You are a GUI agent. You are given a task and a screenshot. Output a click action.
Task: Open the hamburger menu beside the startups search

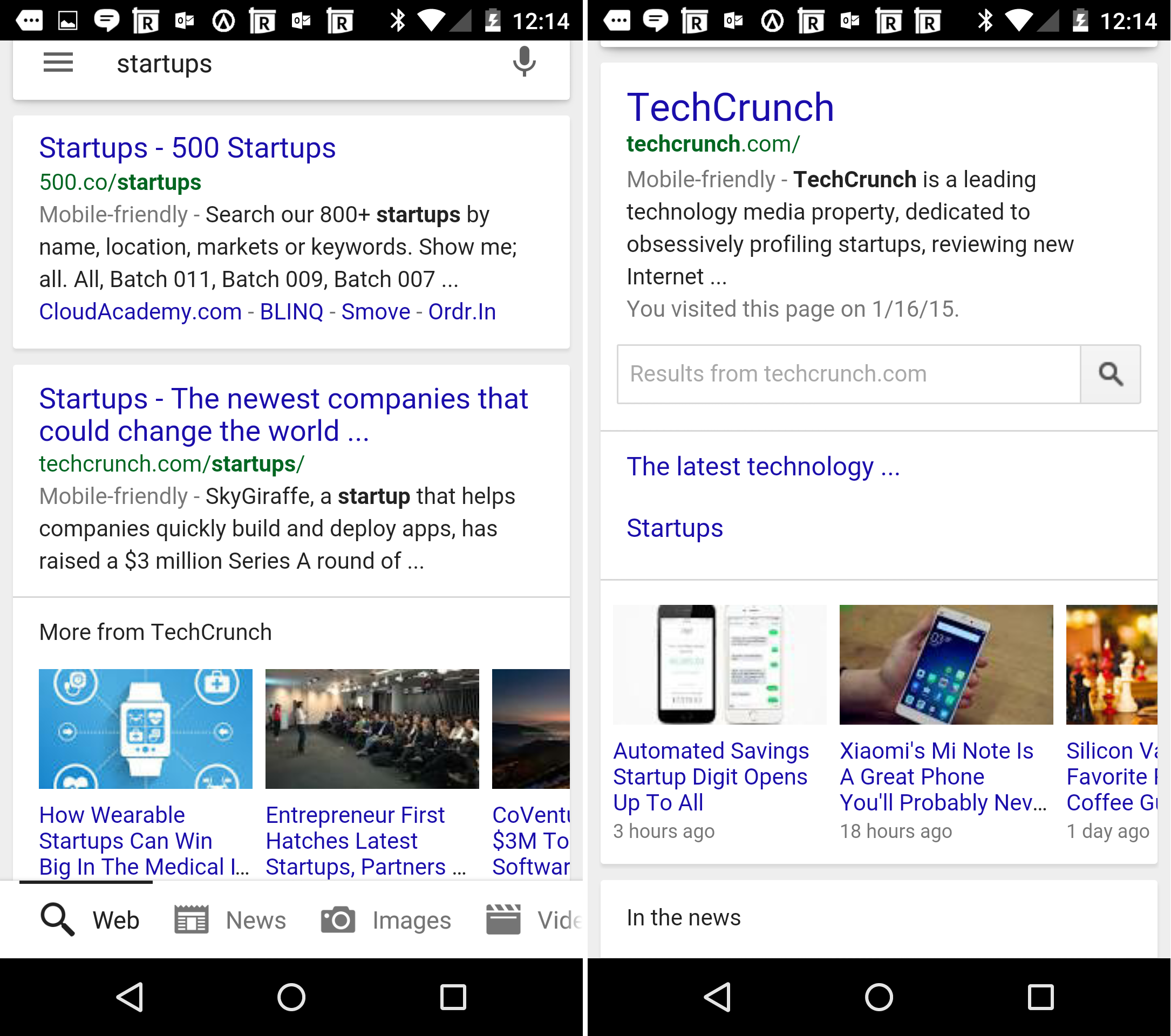click(58, 63)
